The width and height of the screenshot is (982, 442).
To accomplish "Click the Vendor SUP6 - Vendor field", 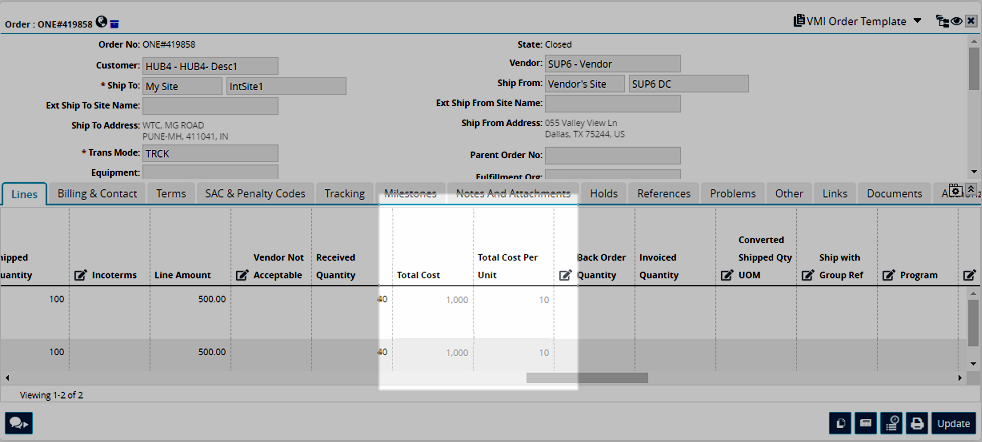I will [612, 64].
